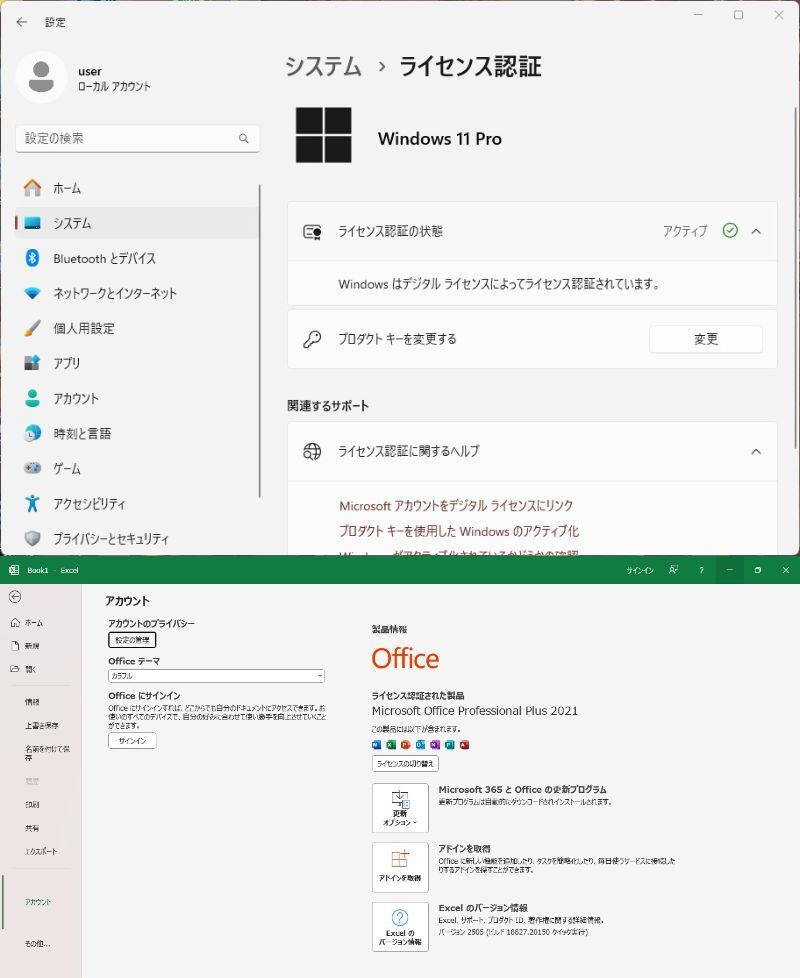800x978 pixels.
Task: Click the Windows logo beside Windows 11 Pro
Action: pyautogui.click(x=323, y=135)
